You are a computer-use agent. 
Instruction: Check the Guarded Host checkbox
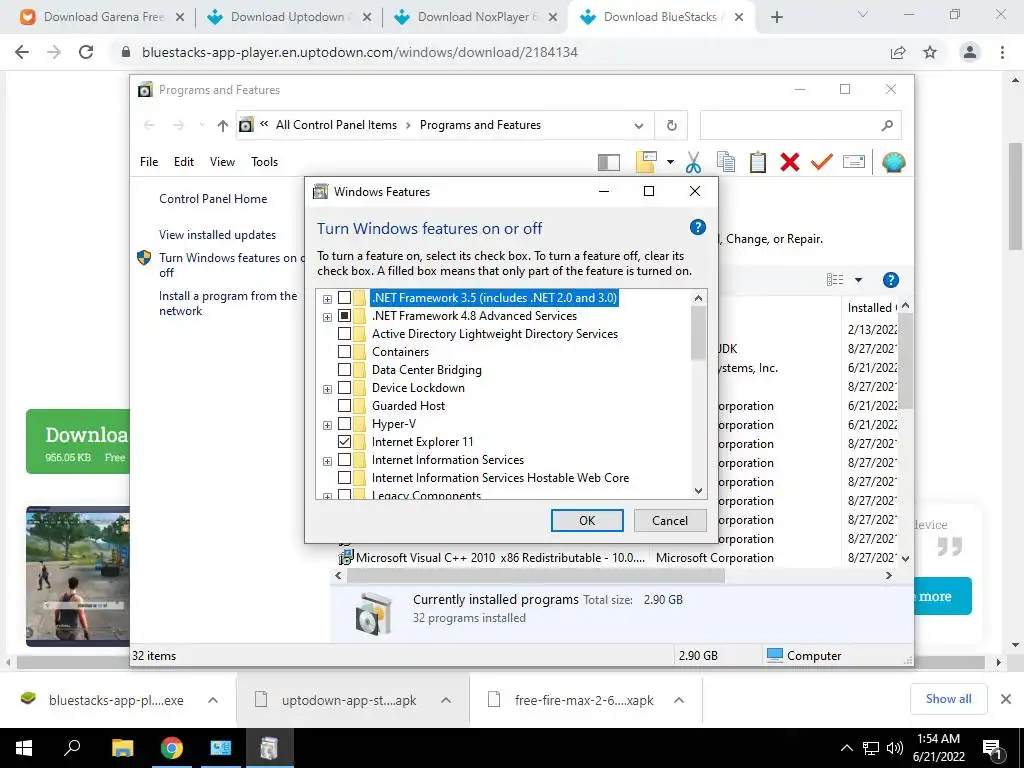click(x=344, y=406)
